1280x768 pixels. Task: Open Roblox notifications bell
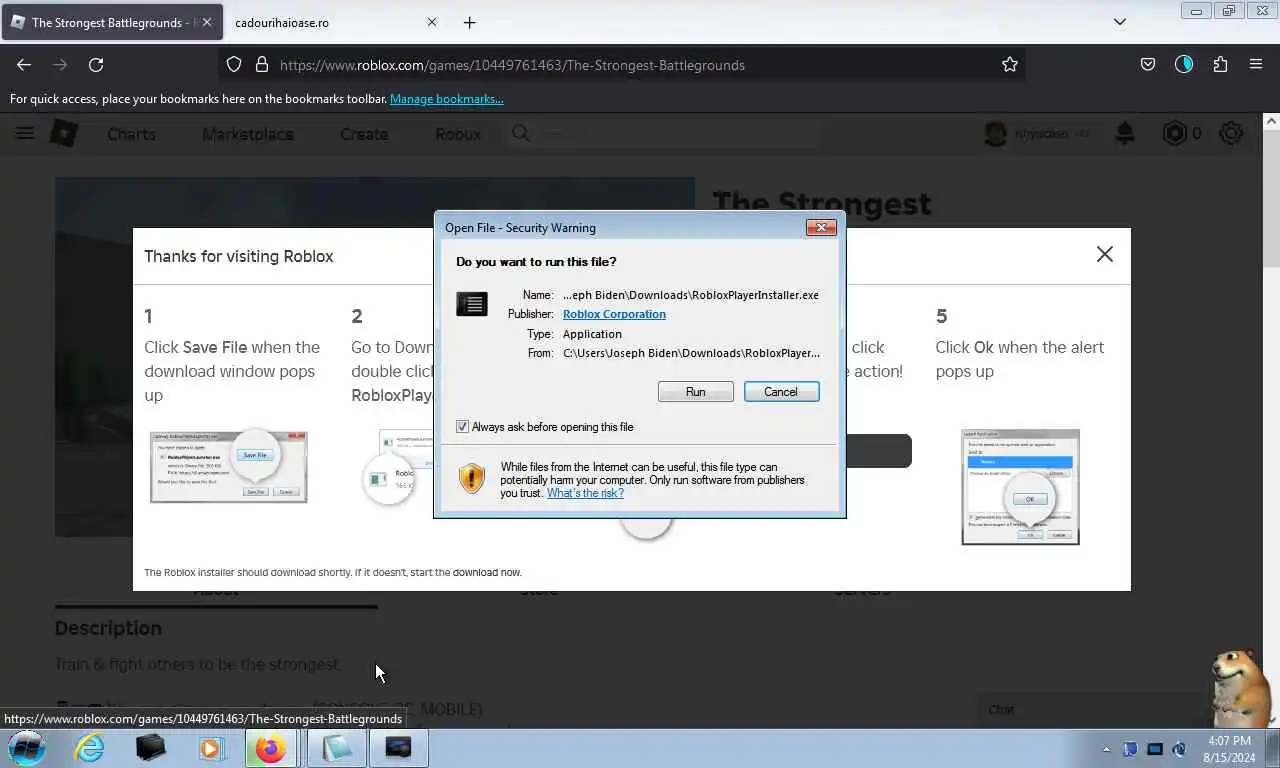(1125, 133)
